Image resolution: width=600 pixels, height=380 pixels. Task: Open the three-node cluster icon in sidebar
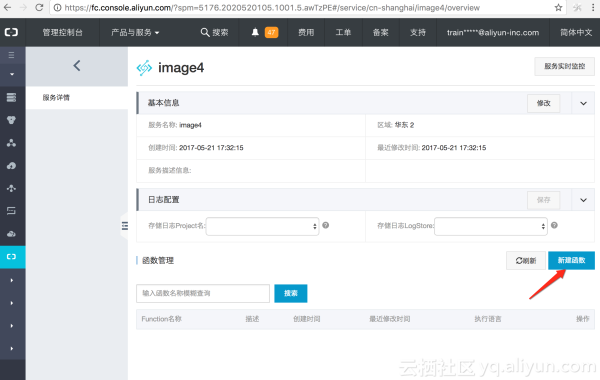click(x=11, y=143)
